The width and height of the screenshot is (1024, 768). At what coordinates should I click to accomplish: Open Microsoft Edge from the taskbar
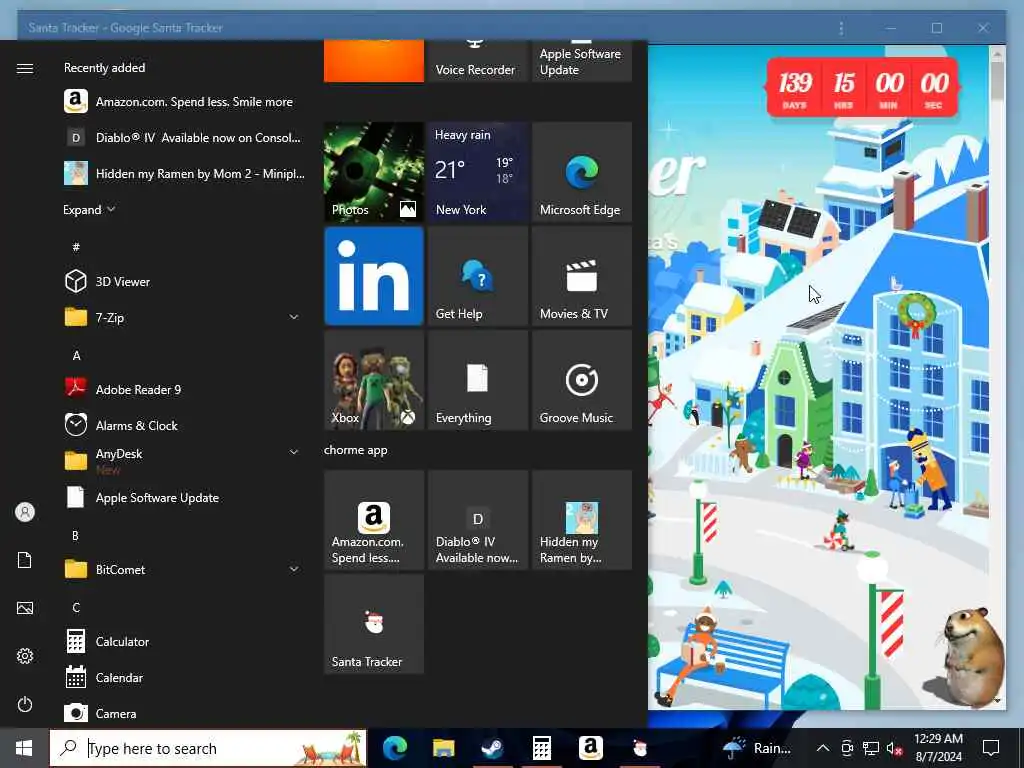[x=395, y=748]
